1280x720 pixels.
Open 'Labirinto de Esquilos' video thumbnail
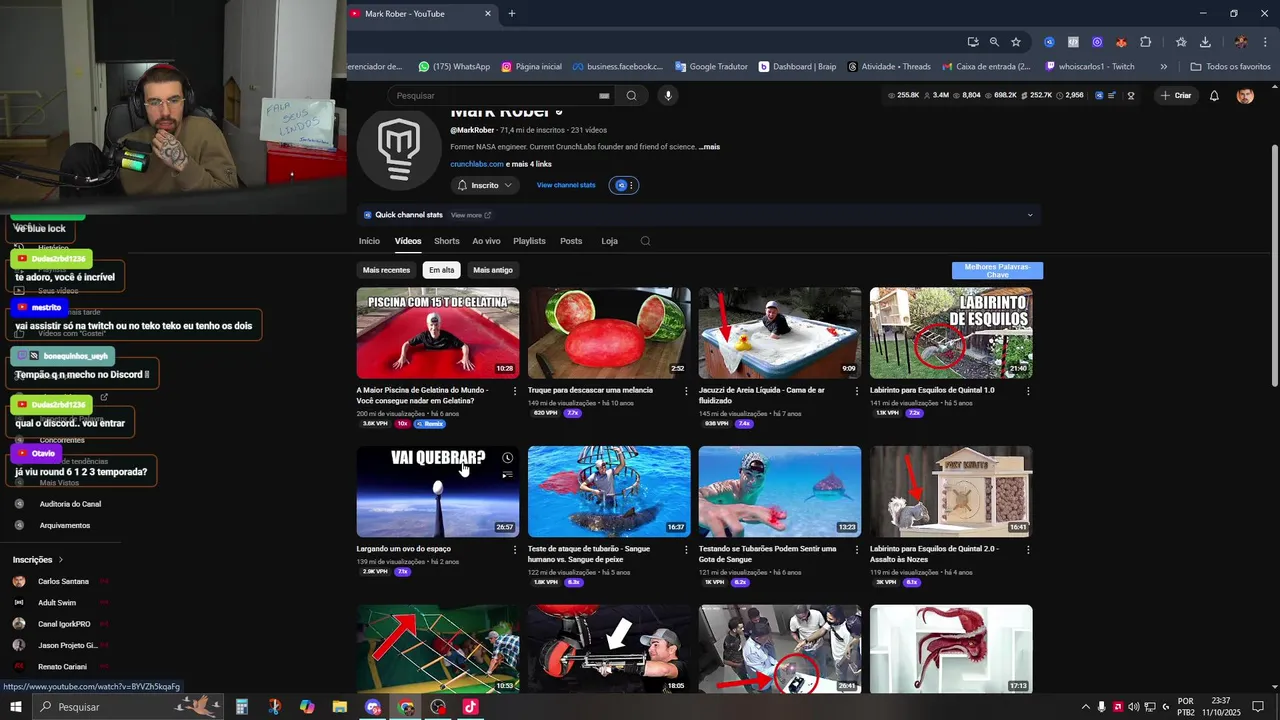click(x=951, y=333)
